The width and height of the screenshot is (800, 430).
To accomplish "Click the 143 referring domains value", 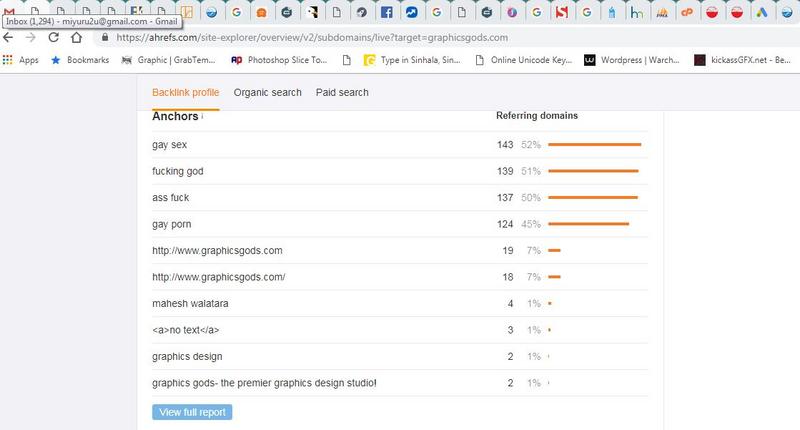I will [505, 145].
